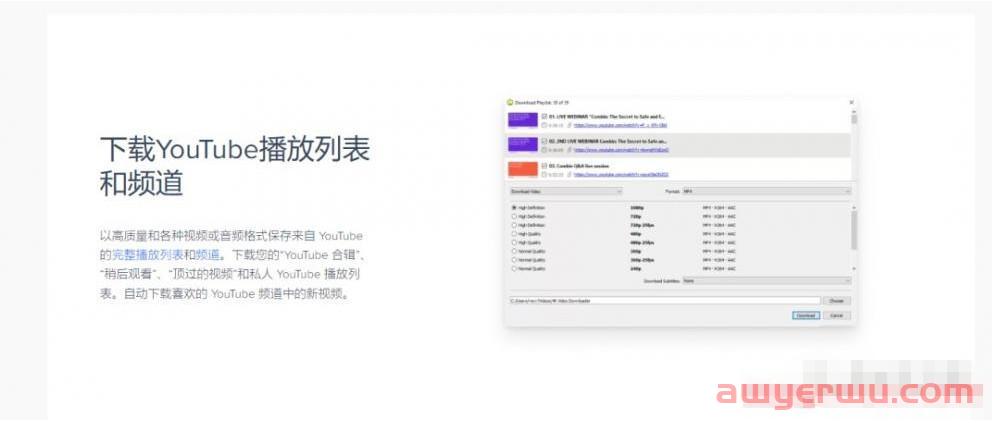Open YouTube URL of 01. LIVE WEBINAR
This screenshot has width=992, height=423.
click(x=619, y=125)
